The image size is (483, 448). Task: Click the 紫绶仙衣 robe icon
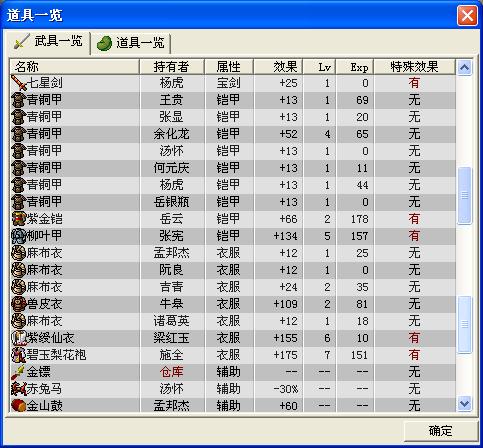(x=19, y=338)
